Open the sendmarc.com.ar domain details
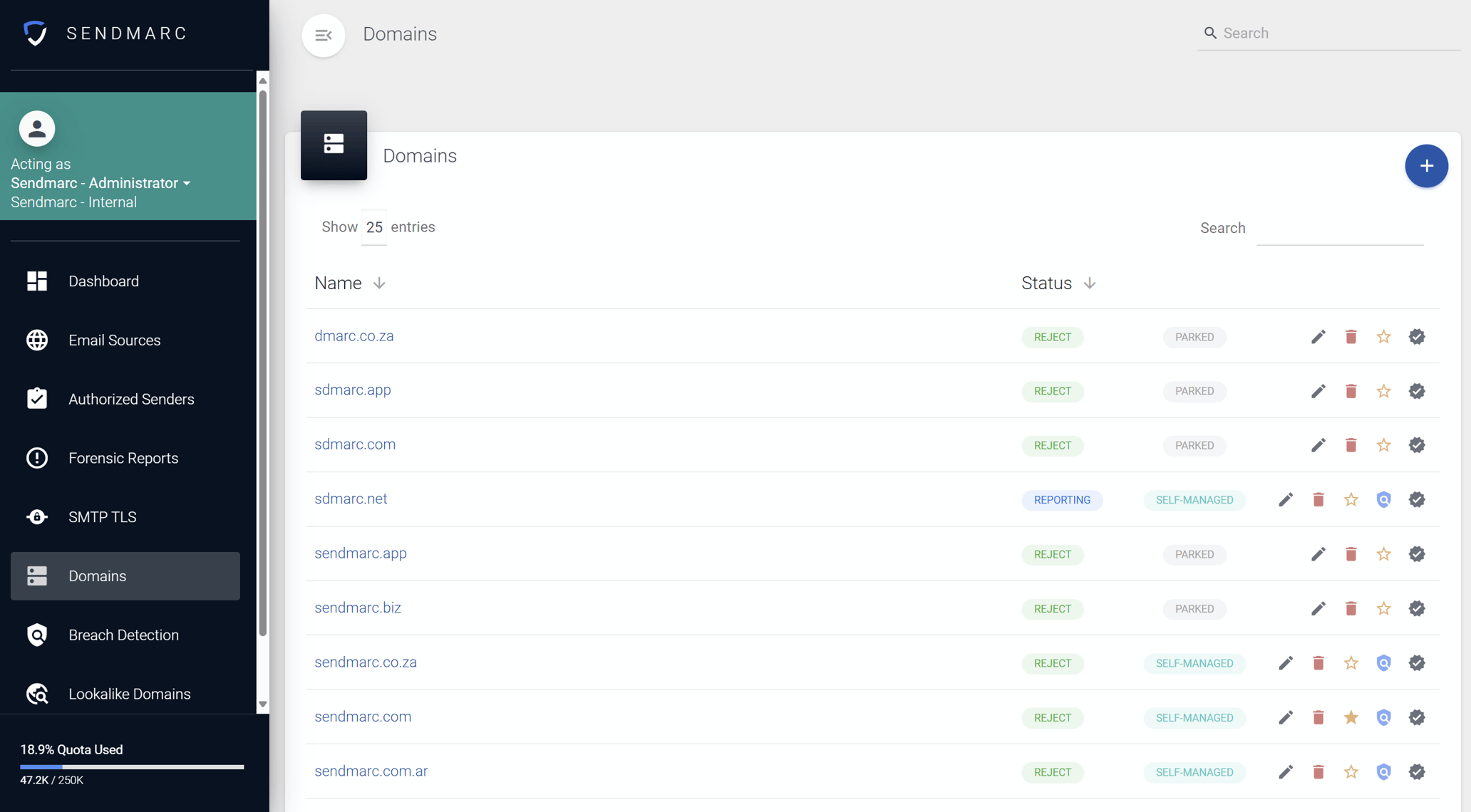Viewport: 1471px width, 812px height. (371, 771)
